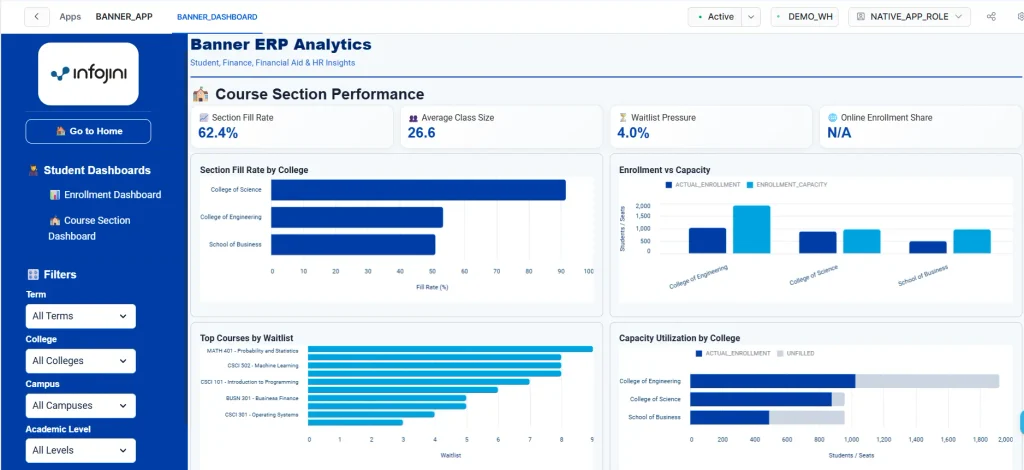Image resolution: width=1024 pixels, height=470 pixels.
Task: Click the Capacity Utilization by College heading
Action: pyautogui.click(x=679, y=338)
